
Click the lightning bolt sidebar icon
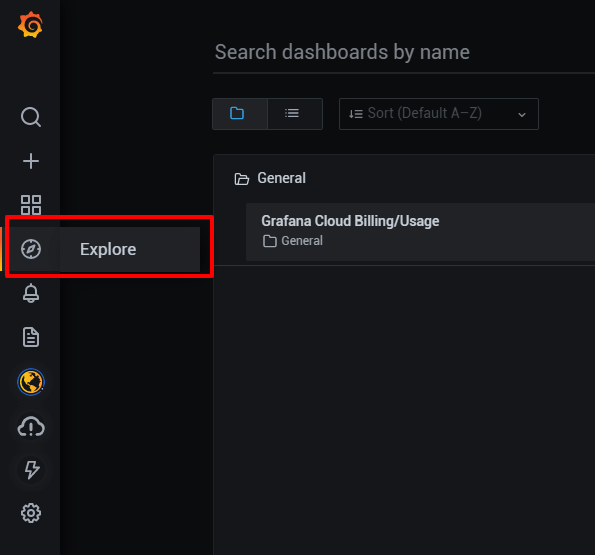pyautogui.click(x=31, y=470)
